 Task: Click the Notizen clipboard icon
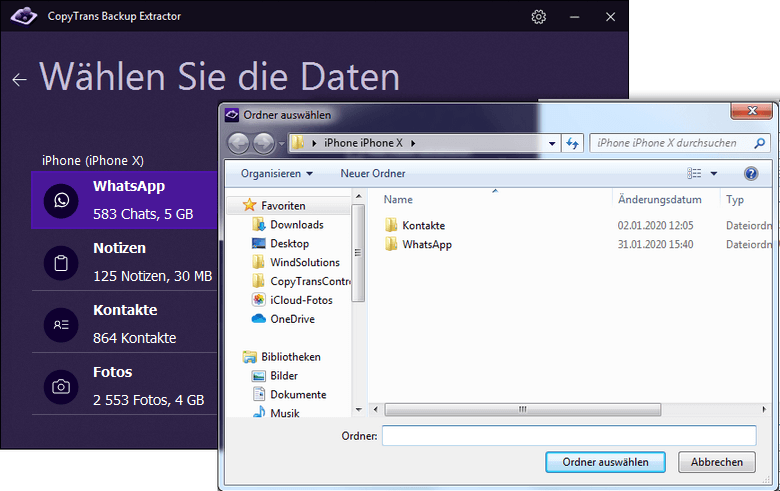[61, 263]
